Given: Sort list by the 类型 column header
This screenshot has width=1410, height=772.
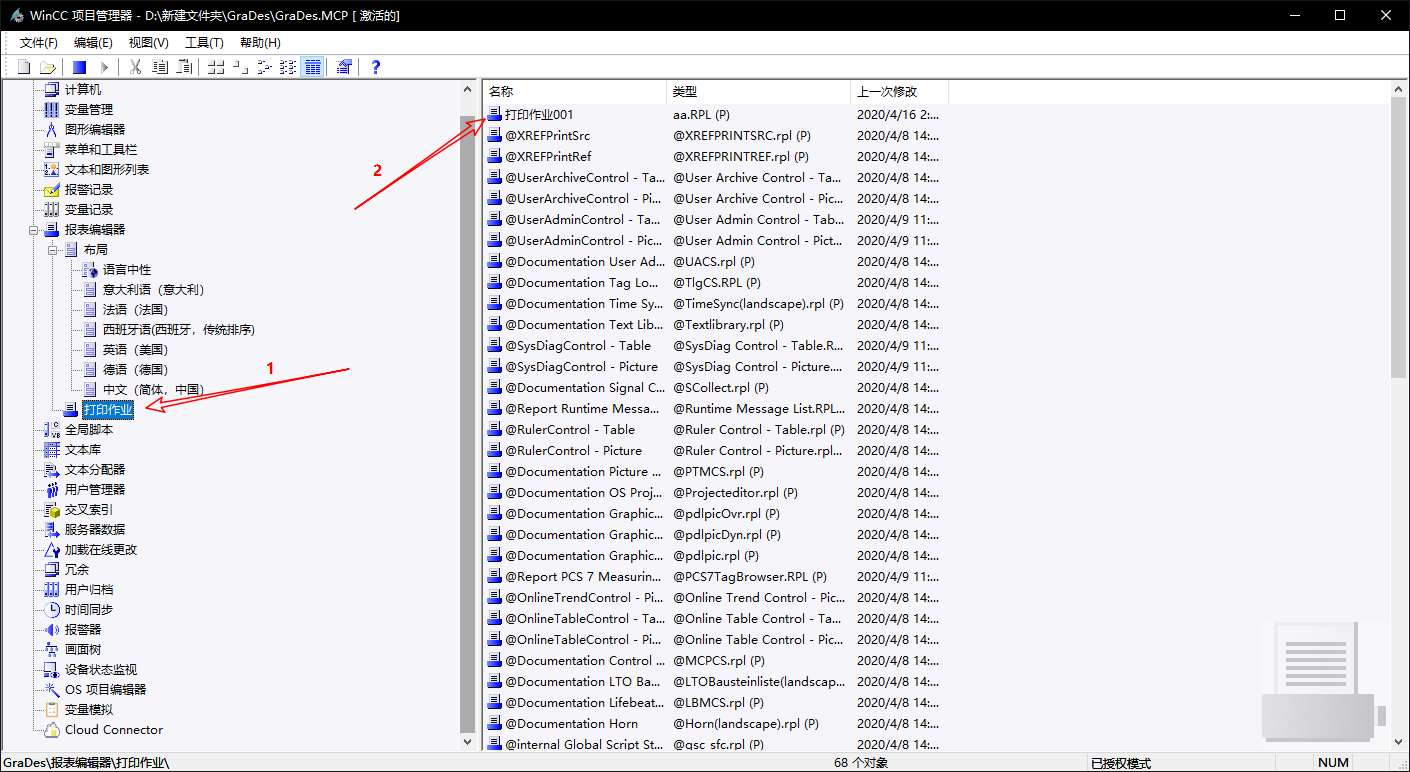Looking at the screenshot, I should pos(758,91).
